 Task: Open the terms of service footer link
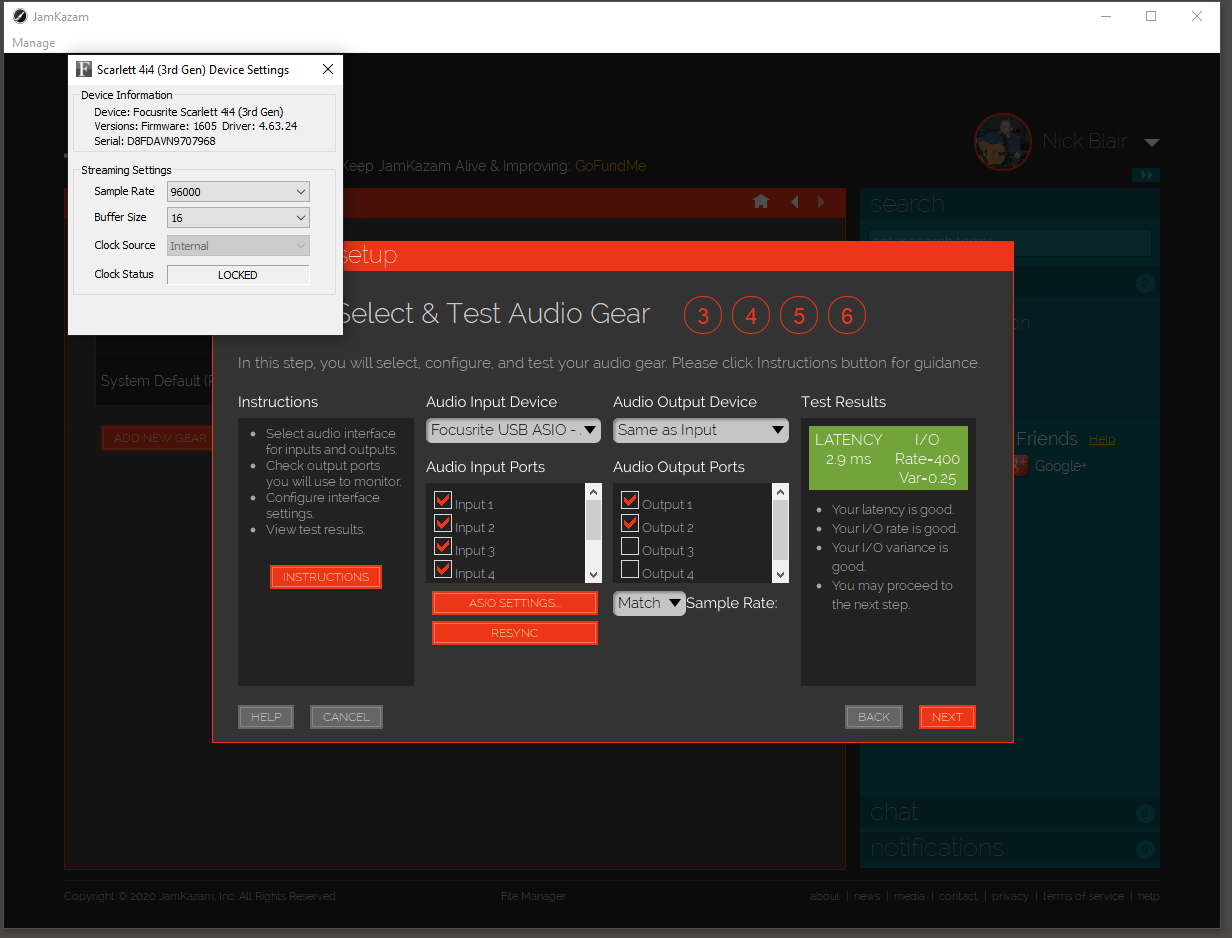pyautogui.click(x=1083, y=896)
